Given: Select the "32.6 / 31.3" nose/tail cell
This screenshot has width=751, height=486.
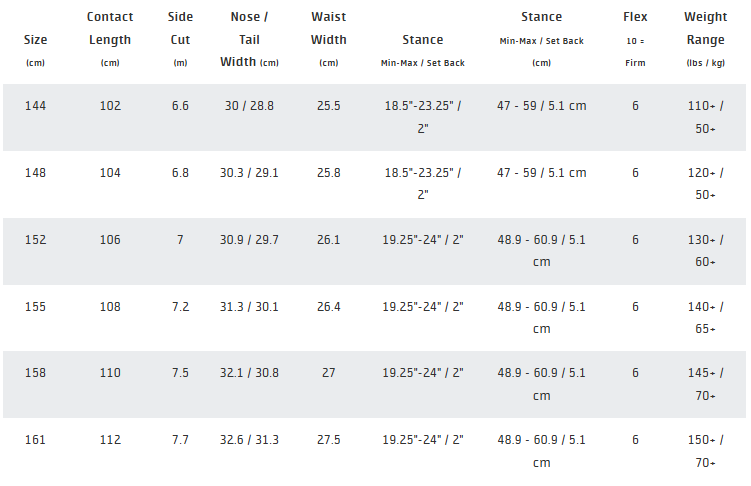Looking at the screenshot, I should coord(249,440).
